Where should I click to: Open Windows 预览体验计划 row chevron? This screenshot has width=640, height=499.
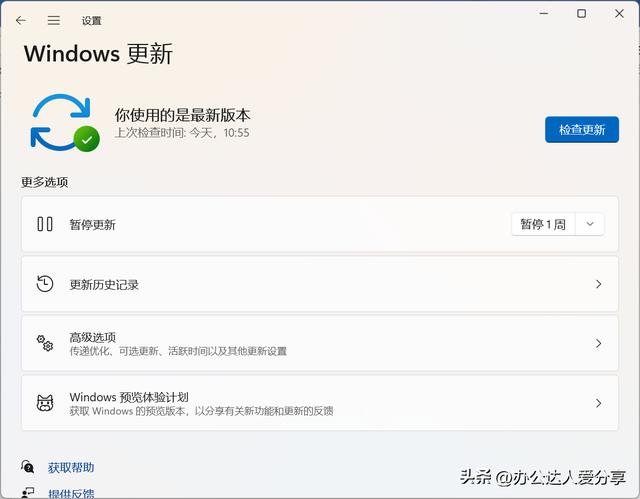click(x=598, y=403)
